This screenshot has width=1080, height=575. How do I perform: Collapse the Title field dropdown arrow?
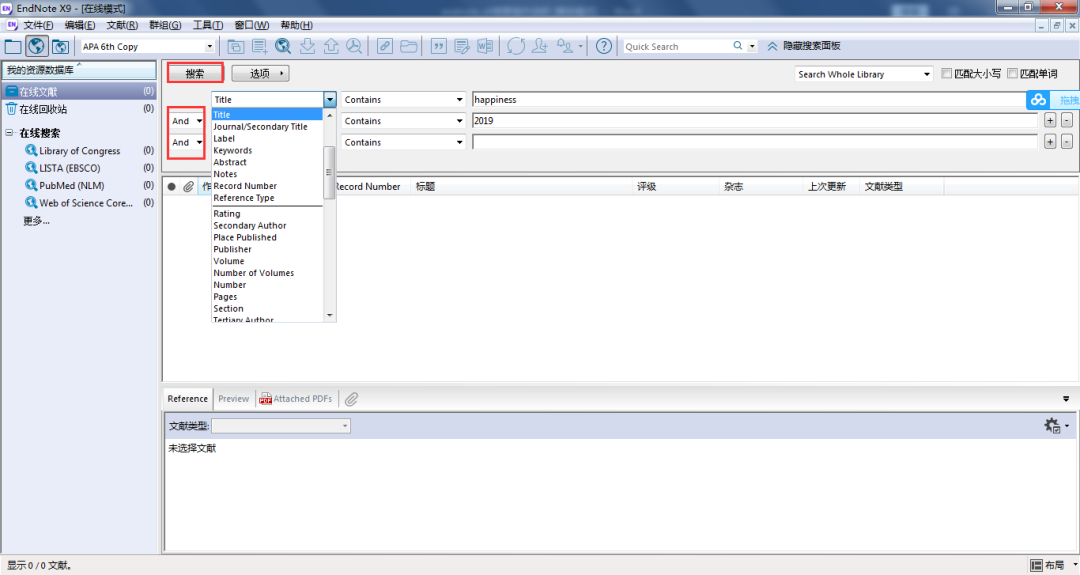click(330, 100)
